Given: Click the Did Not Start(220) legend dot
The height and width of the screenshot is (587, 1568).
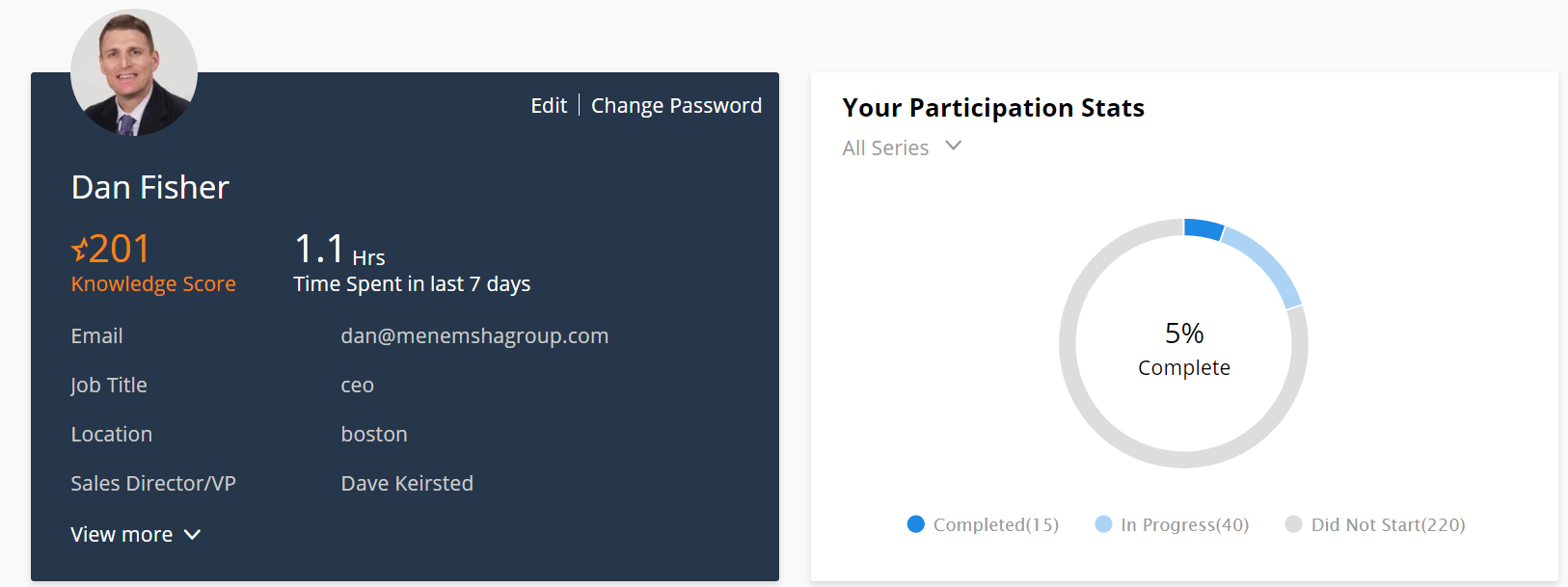Looking at the screenshot, I should tap(1294, 524).
